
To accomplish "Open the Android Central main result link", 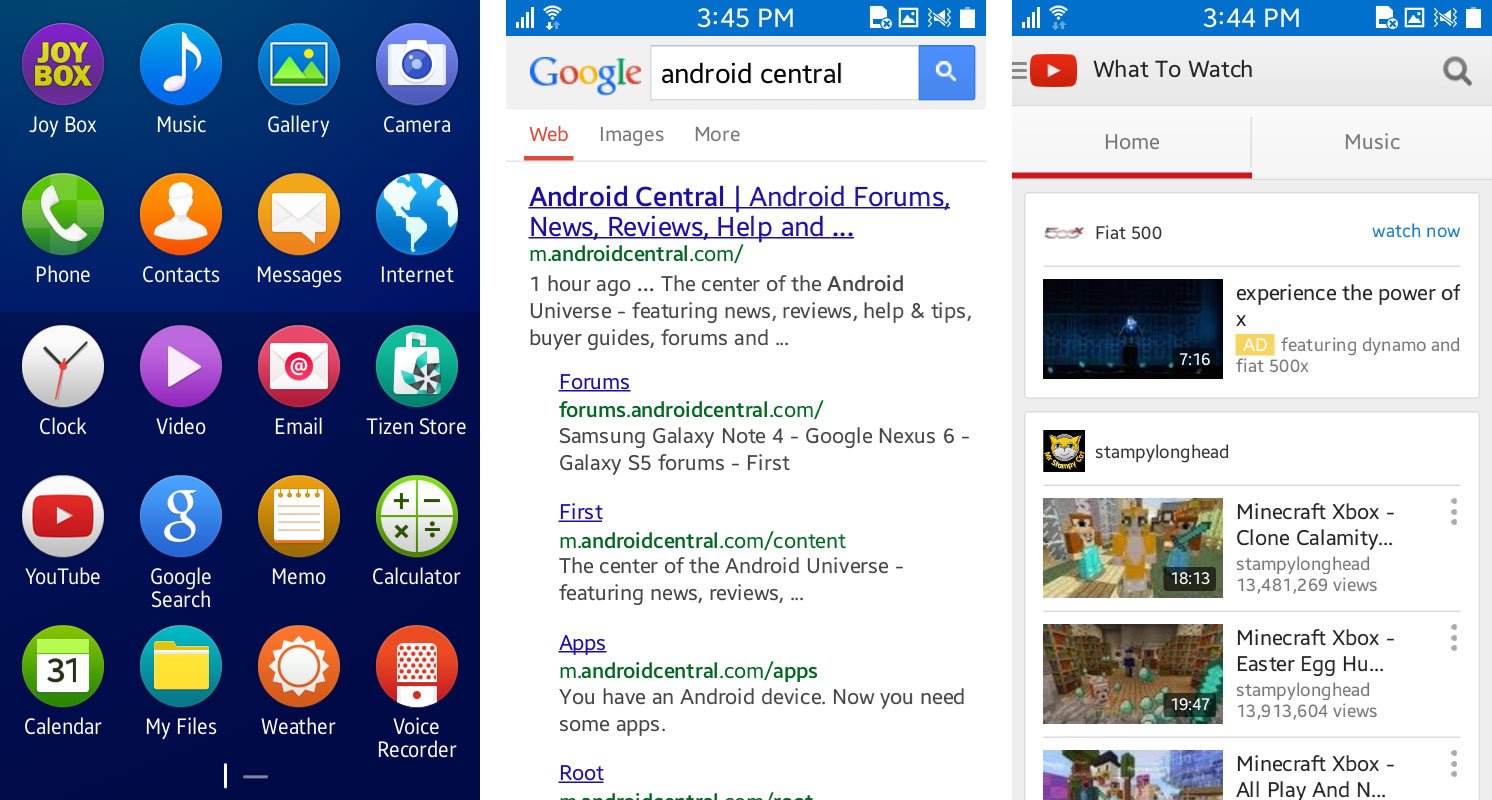I will click(x=739, y=212).
